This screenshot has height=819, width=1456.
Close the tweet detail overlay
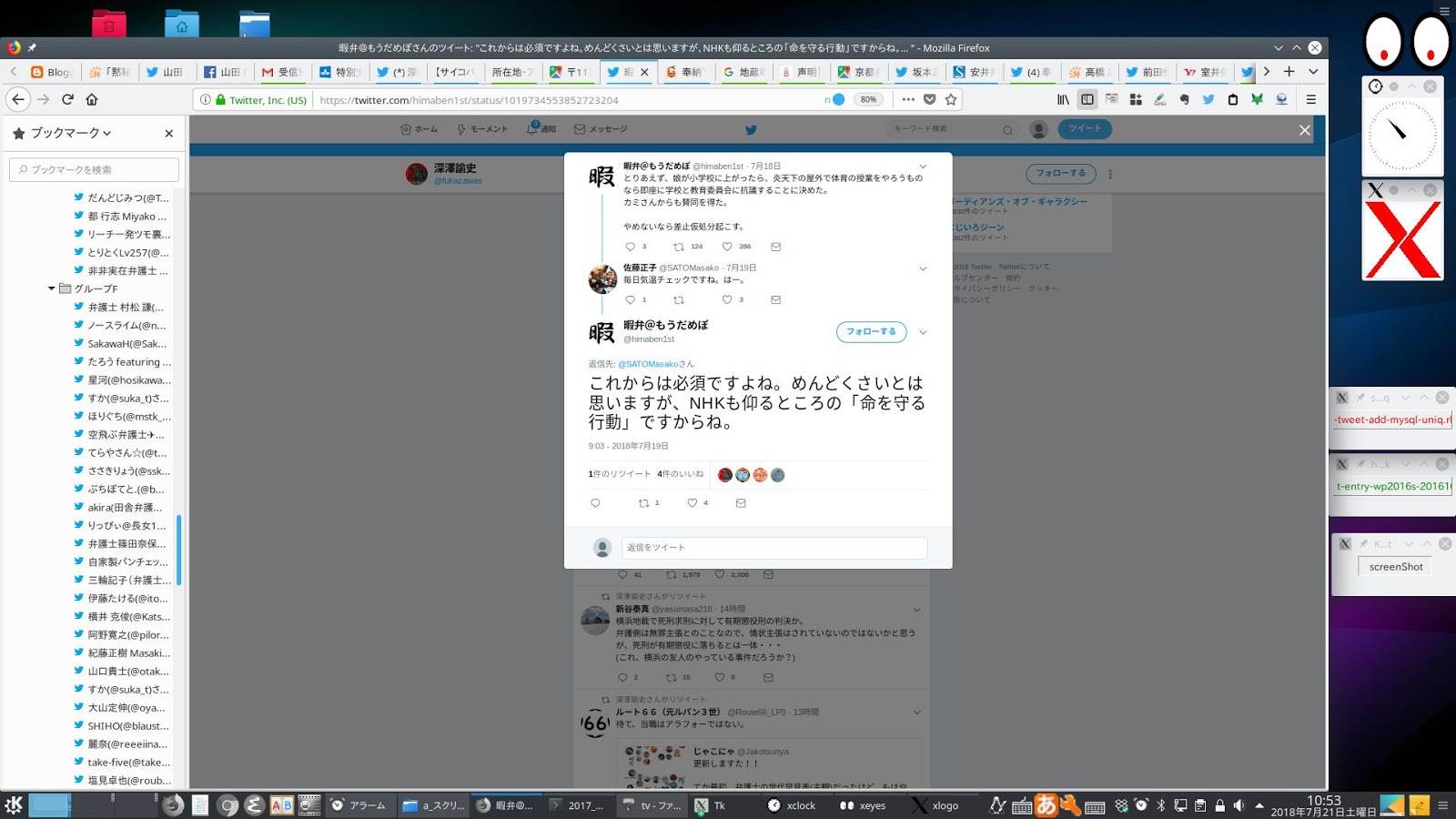tap(1304, 130)
